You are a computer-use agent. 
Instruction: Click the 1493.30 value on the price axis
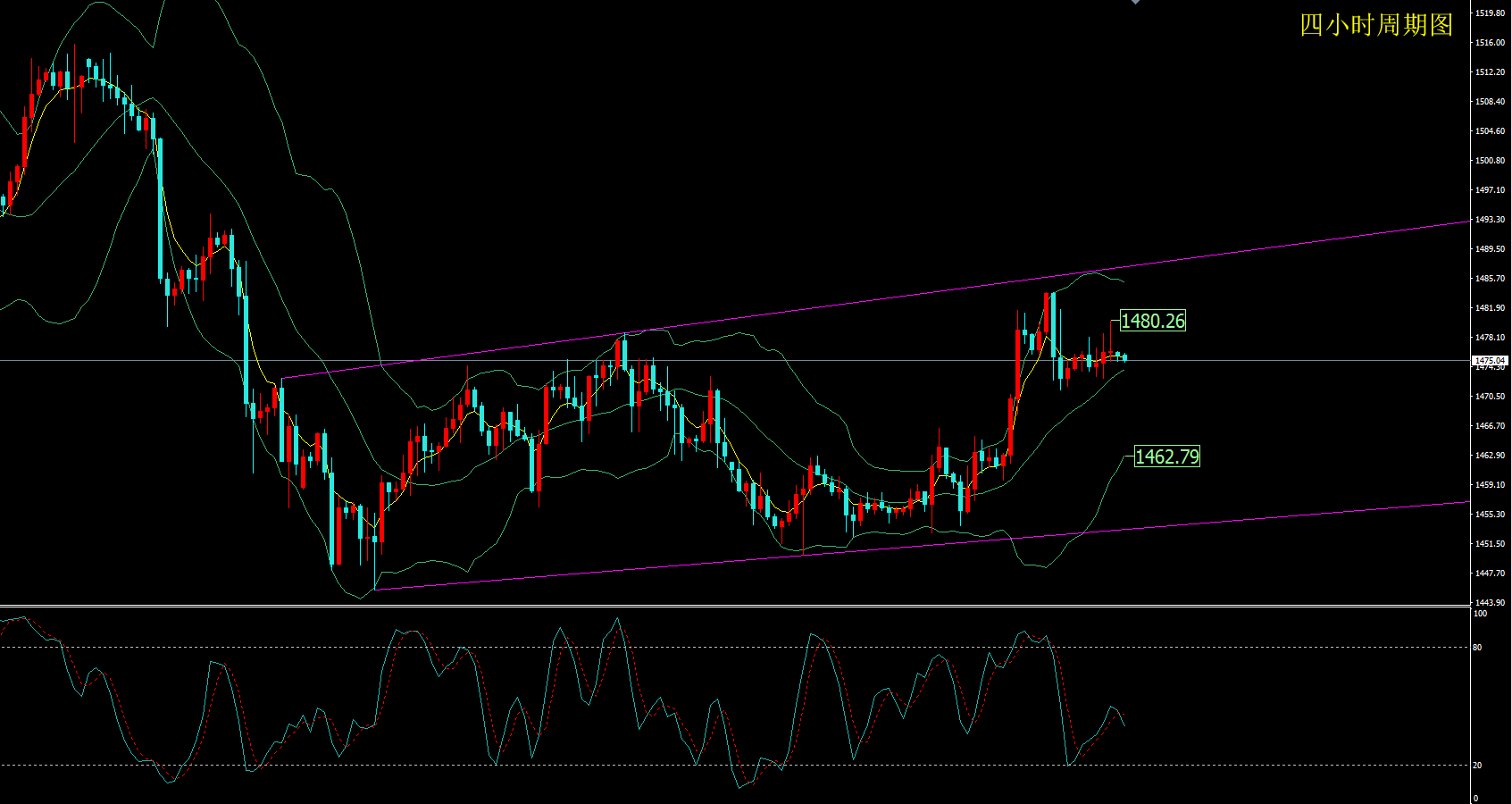1490,219
